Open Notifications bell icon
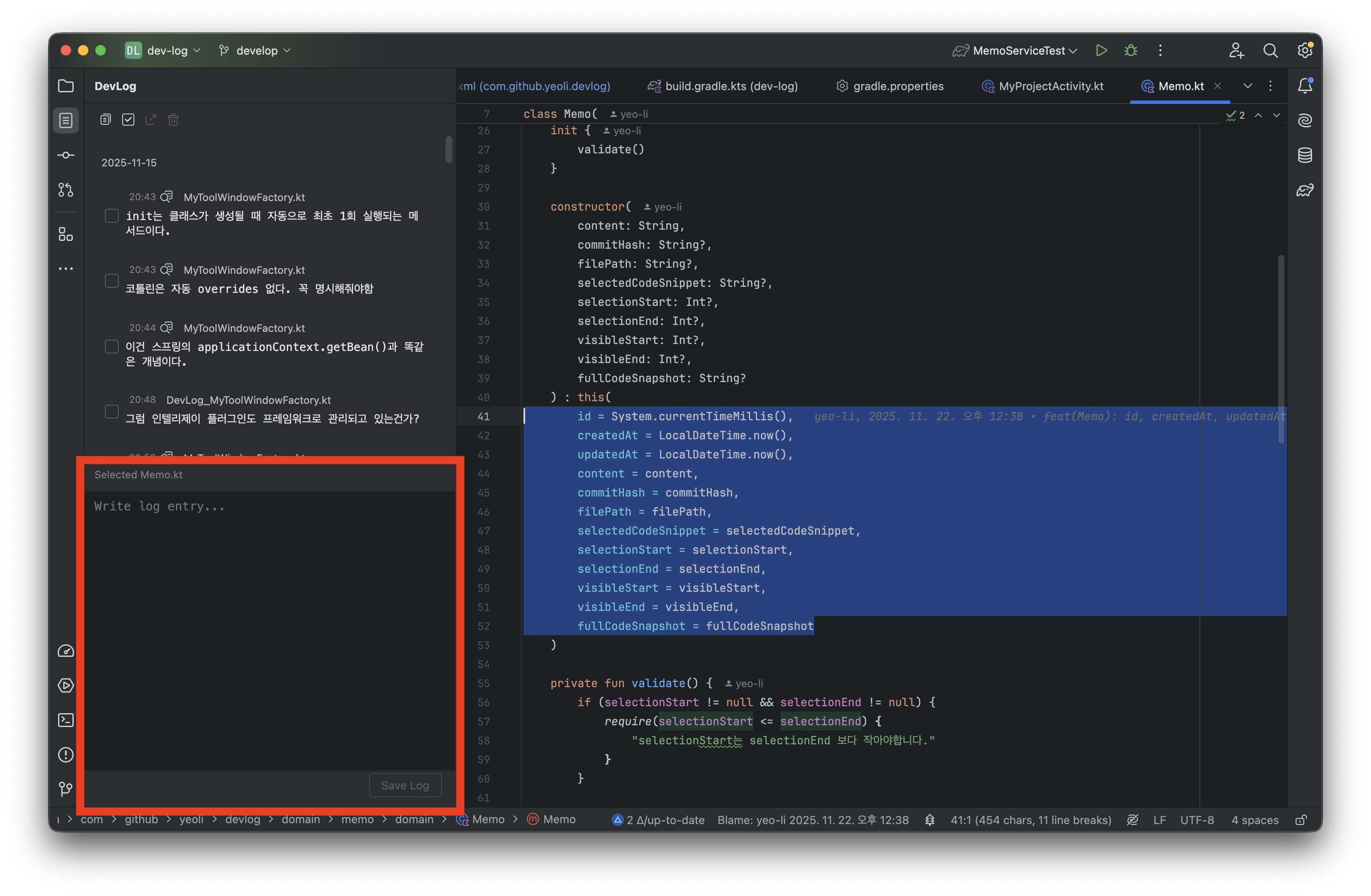The image size is (1371, 896). tap(1305, 86)
